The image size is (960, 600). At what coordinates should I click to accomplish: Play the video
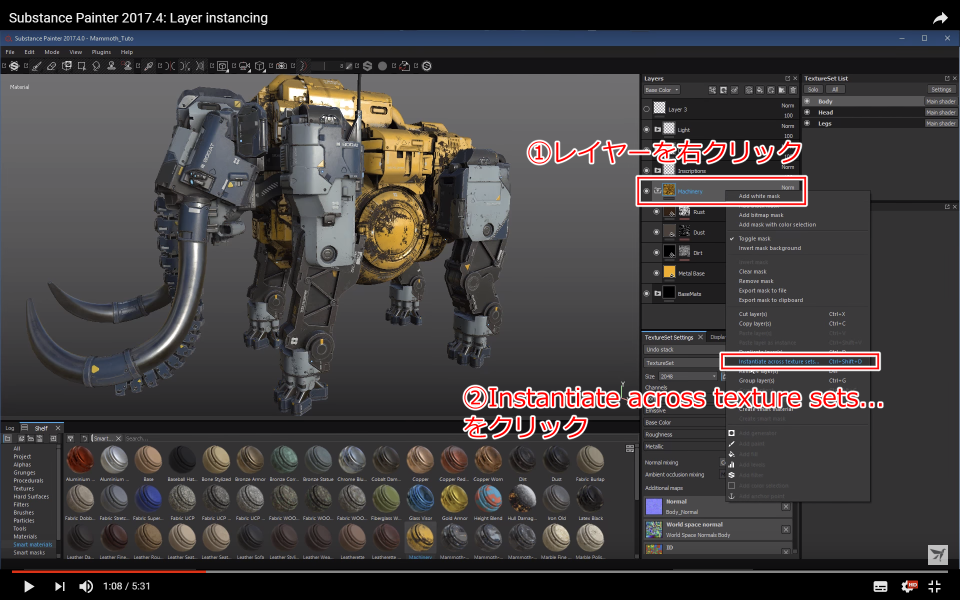28,586
